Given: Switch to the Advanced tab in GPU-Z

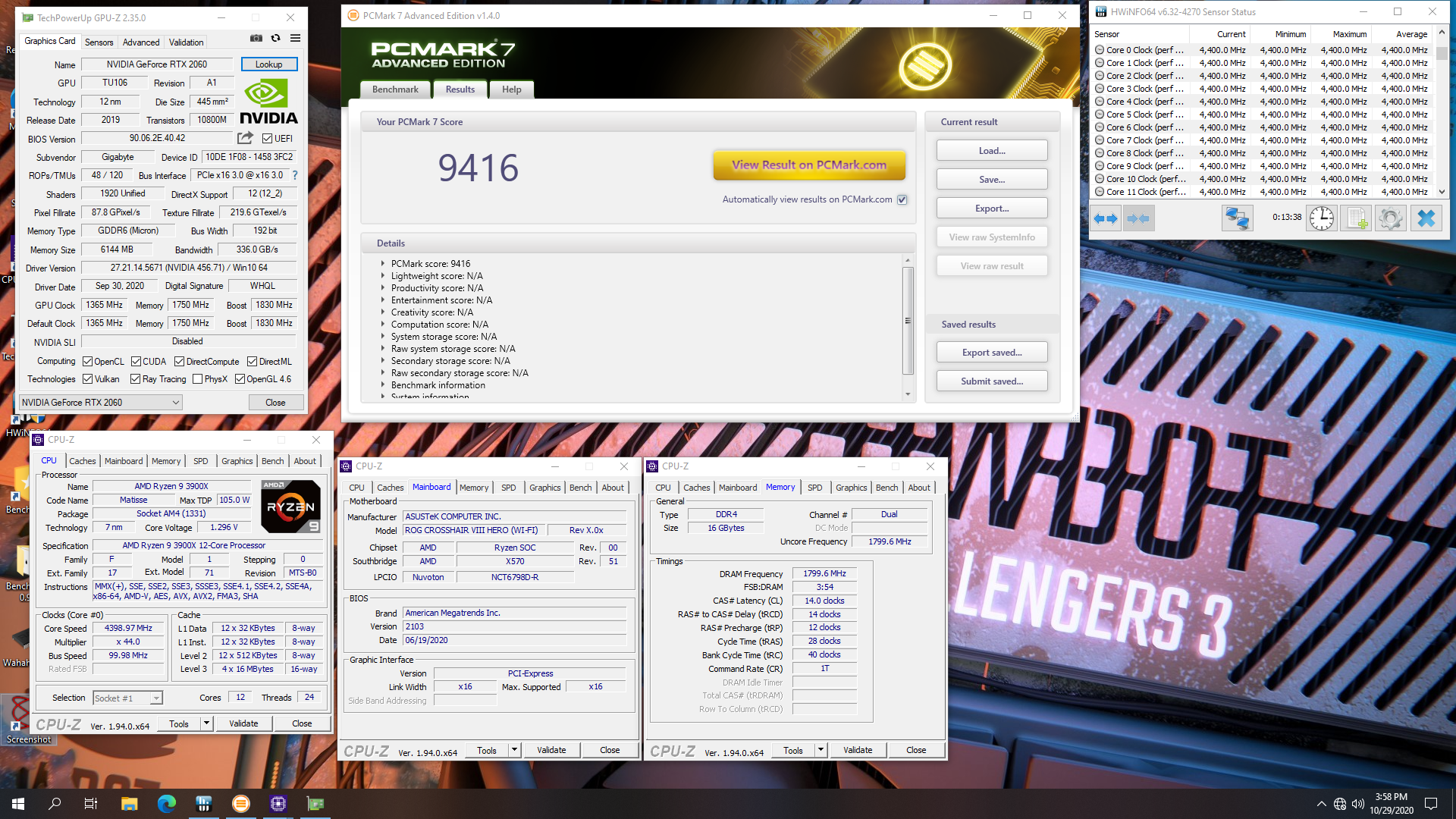Looking at the screenshot, I should click(x=141, y=42).
